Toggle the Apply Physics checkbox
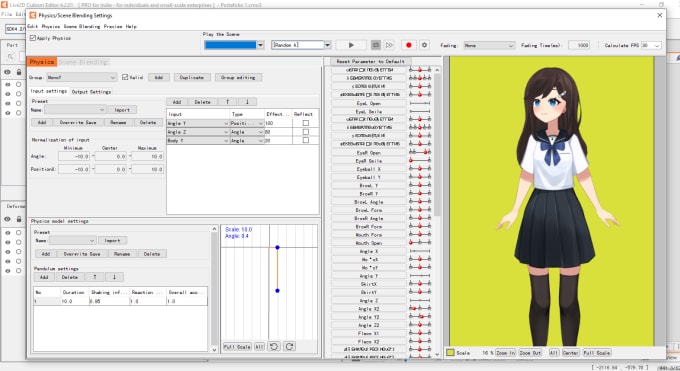Viewport: 680px width, 371px height. click(x=33, y=38)
